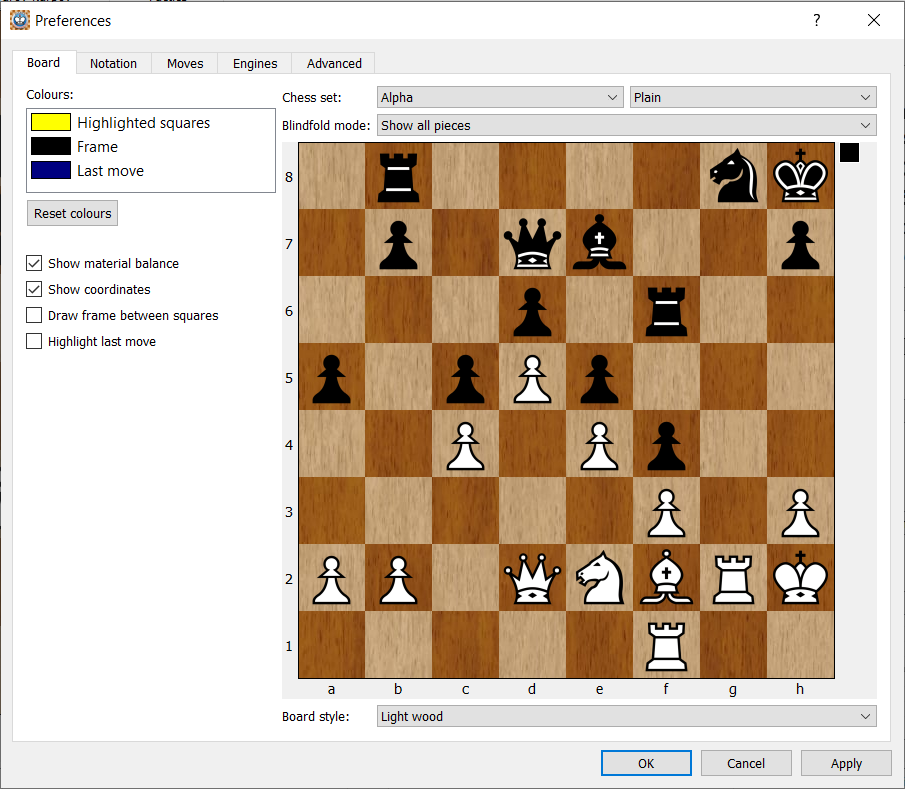
Task: Open the Board style dropdown
Action: [626, 717]
